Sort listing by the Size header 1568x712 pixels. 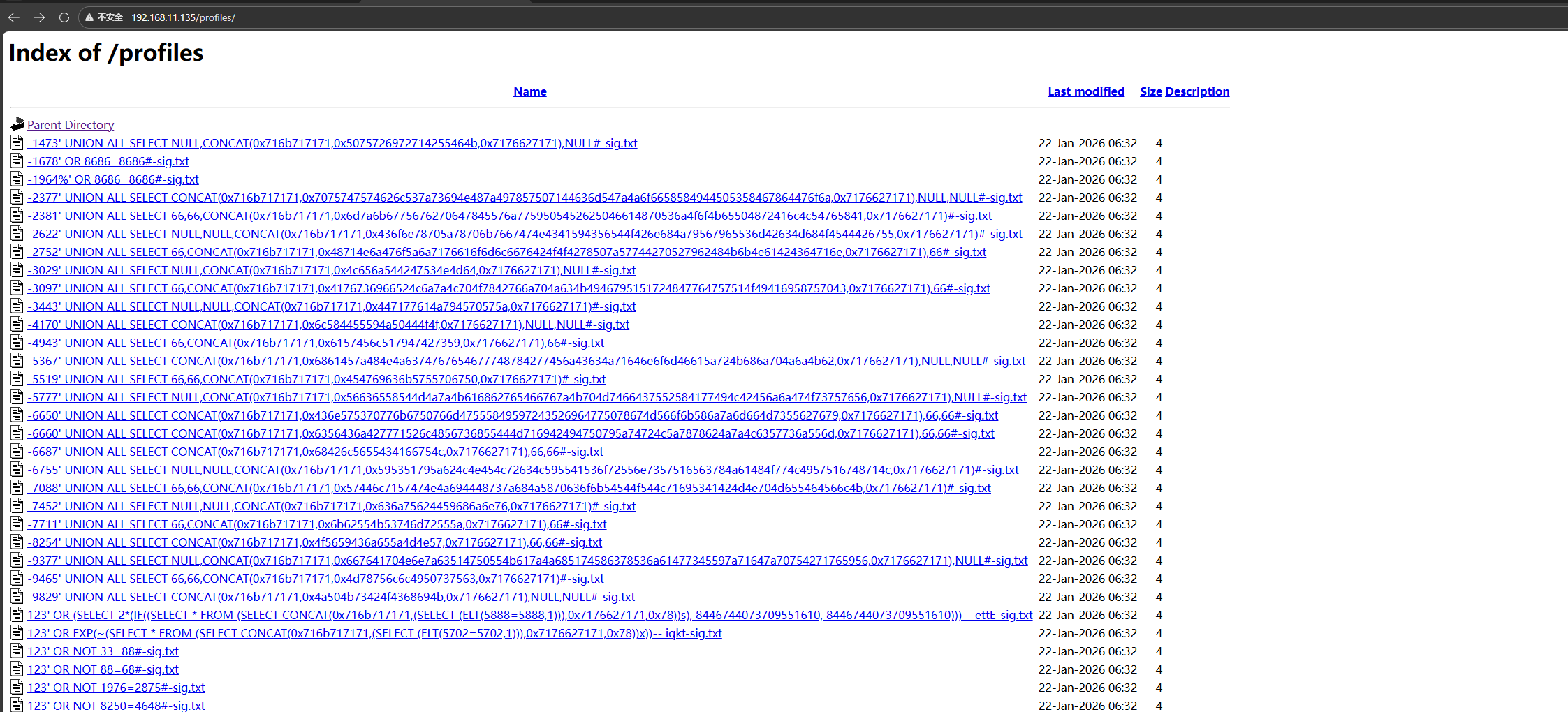tap(1151, 91)
